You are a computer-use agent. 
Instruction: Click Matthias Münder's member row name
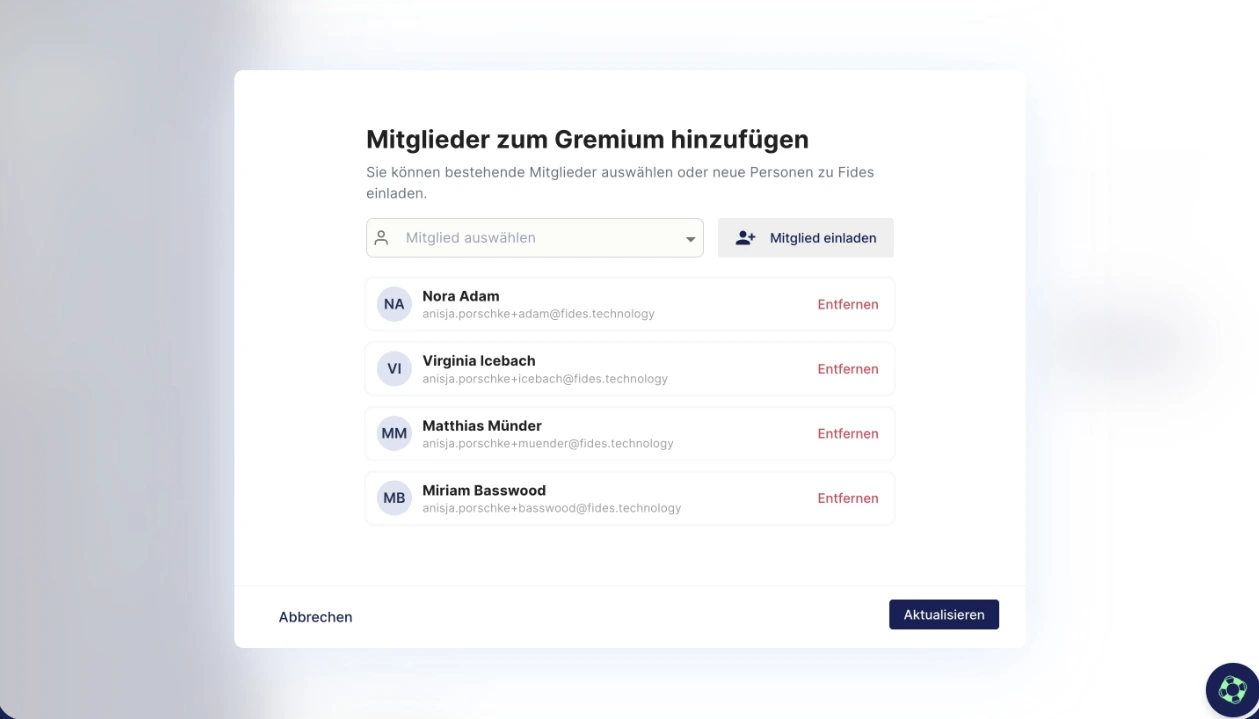(481, 426)
